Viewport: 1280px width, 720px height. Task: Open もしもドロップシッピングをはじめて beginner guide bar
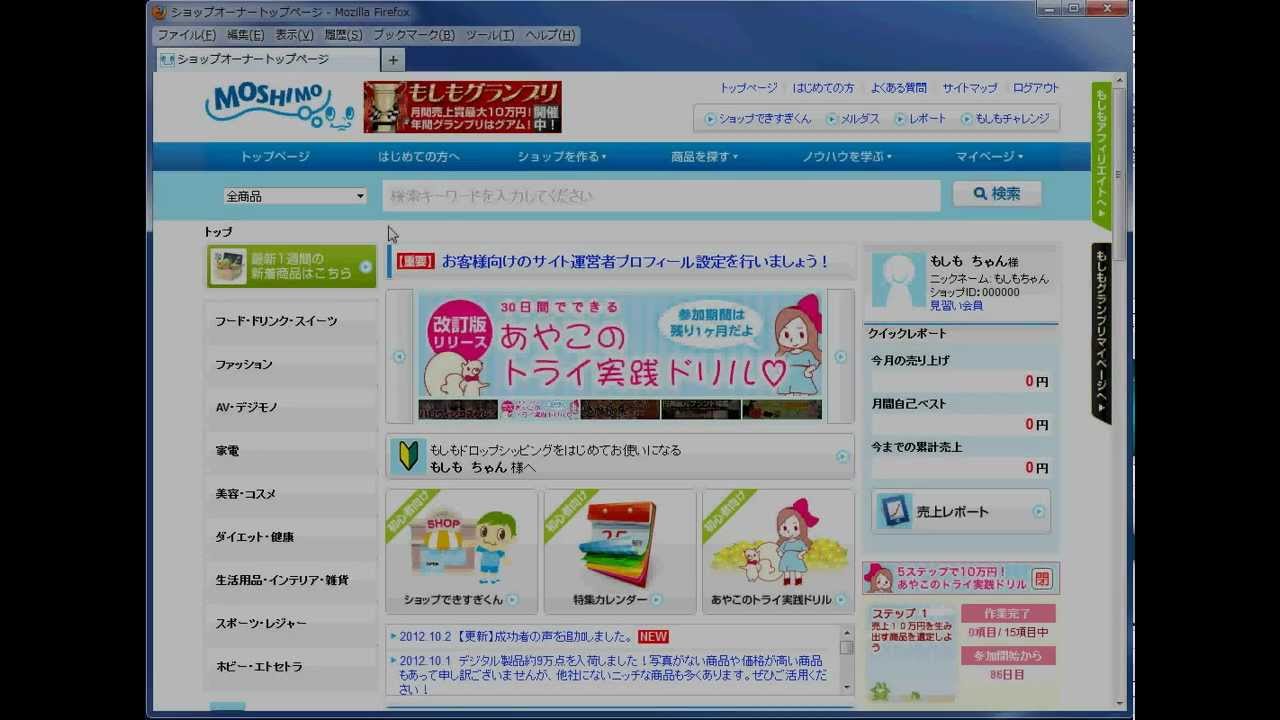pos(620,457)
